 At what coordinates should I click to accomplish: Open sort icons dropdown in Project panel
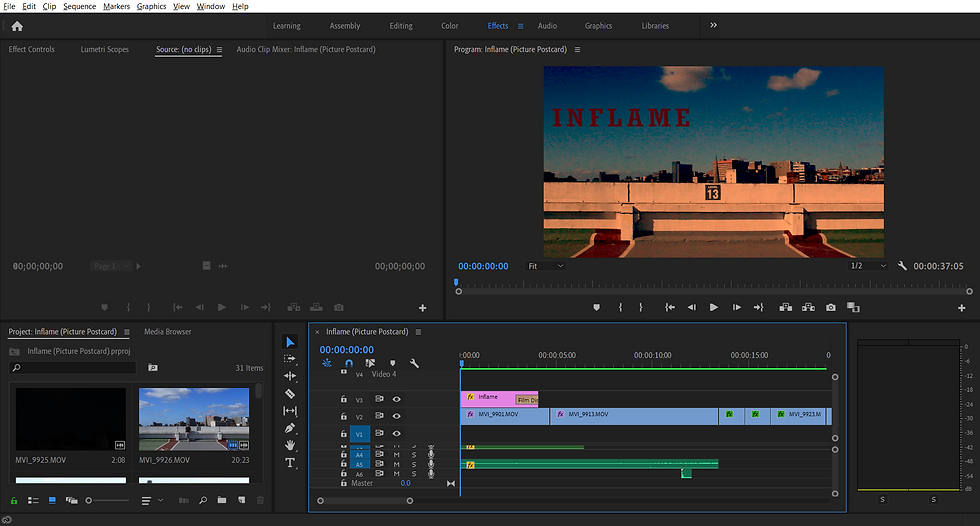point(152,500)
